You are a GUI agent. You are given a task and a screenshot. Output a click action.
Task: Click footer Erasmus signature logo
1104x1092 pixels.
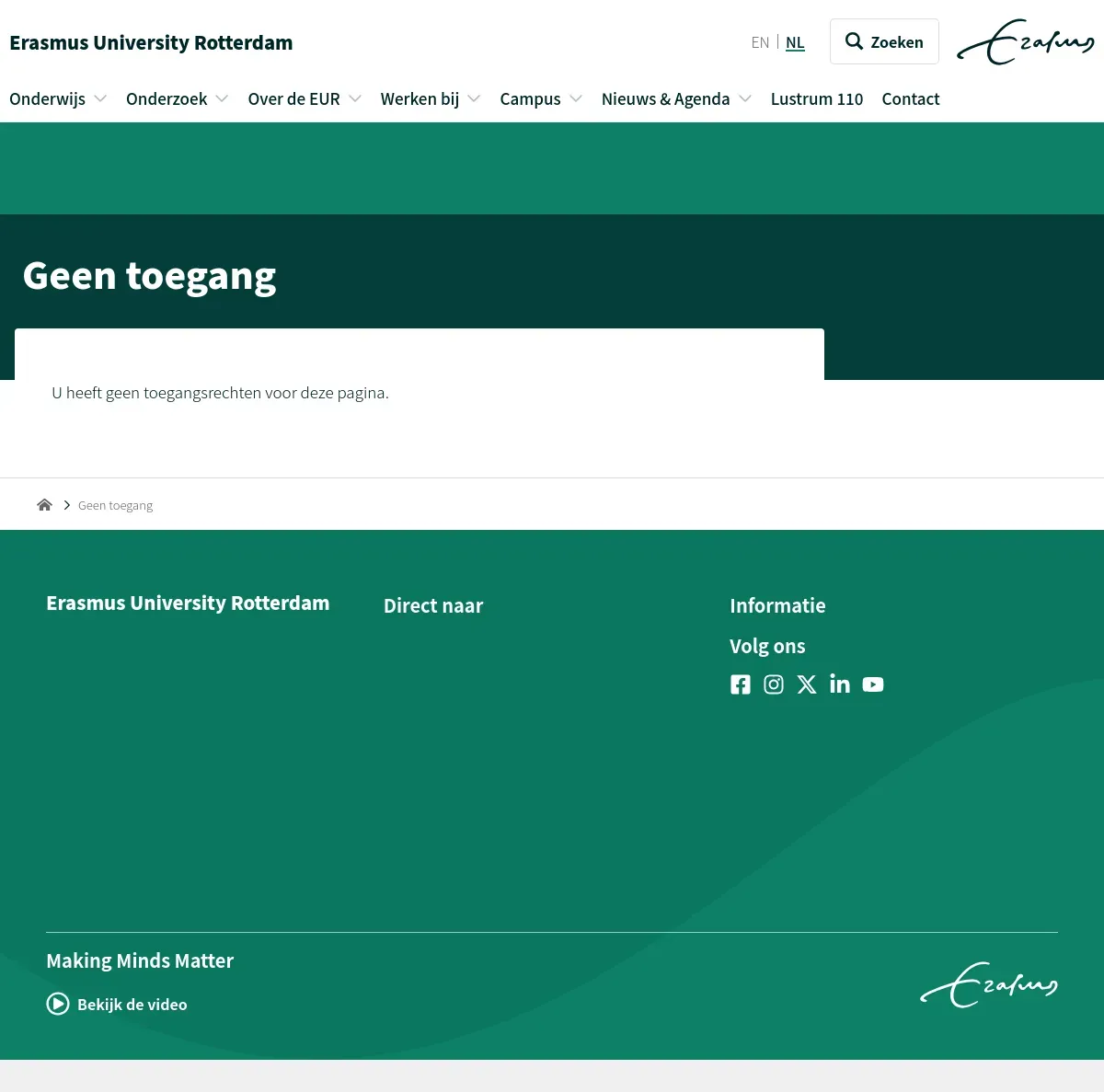coord(989,985)
